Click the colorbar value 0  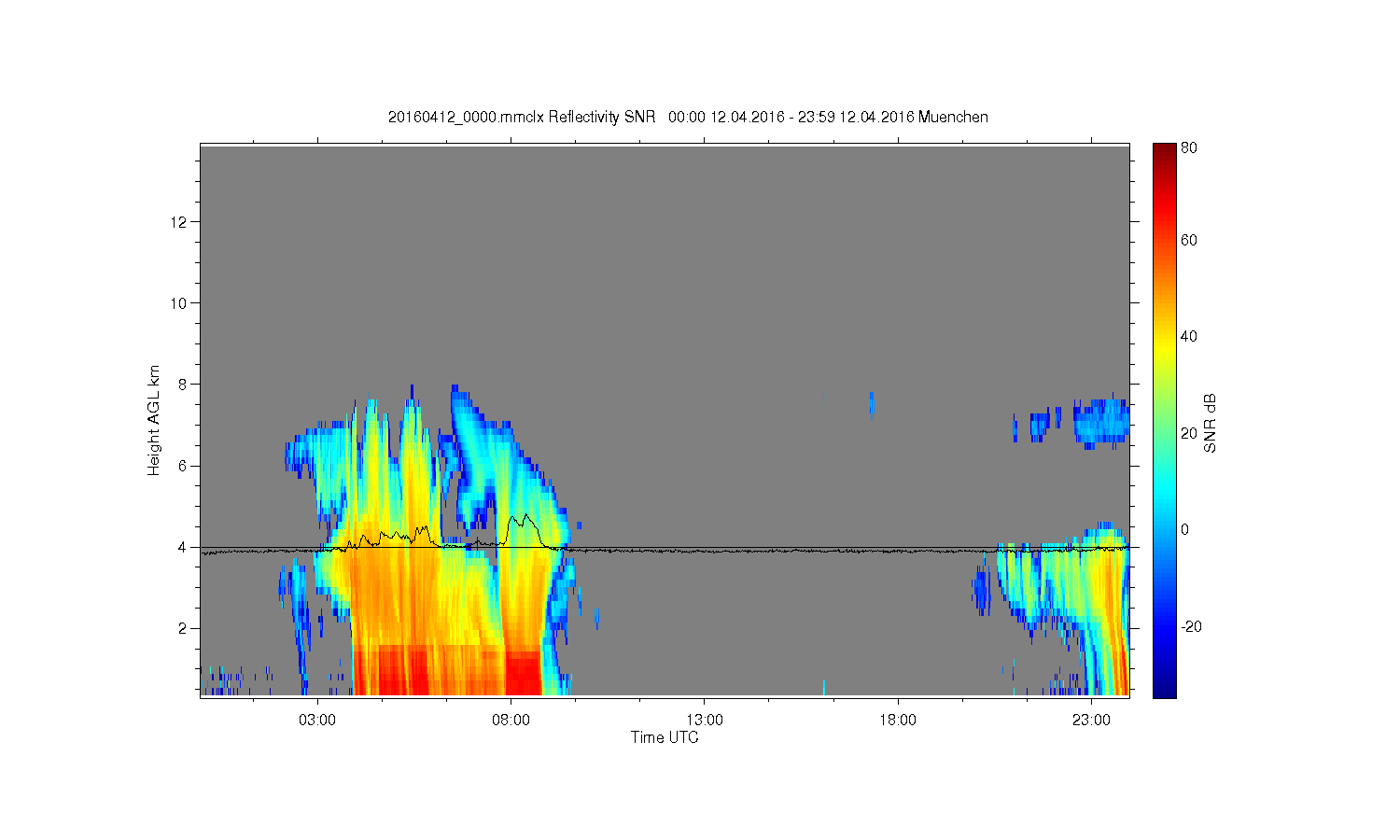pyautogui.click(x=1185, y=529)
